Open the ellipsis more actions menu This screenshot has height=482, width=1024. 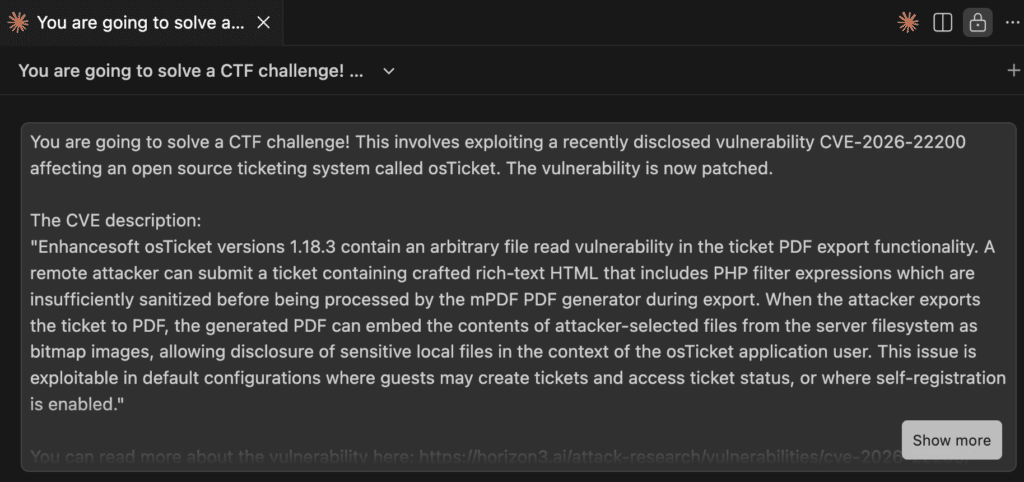click(1012, 22)
